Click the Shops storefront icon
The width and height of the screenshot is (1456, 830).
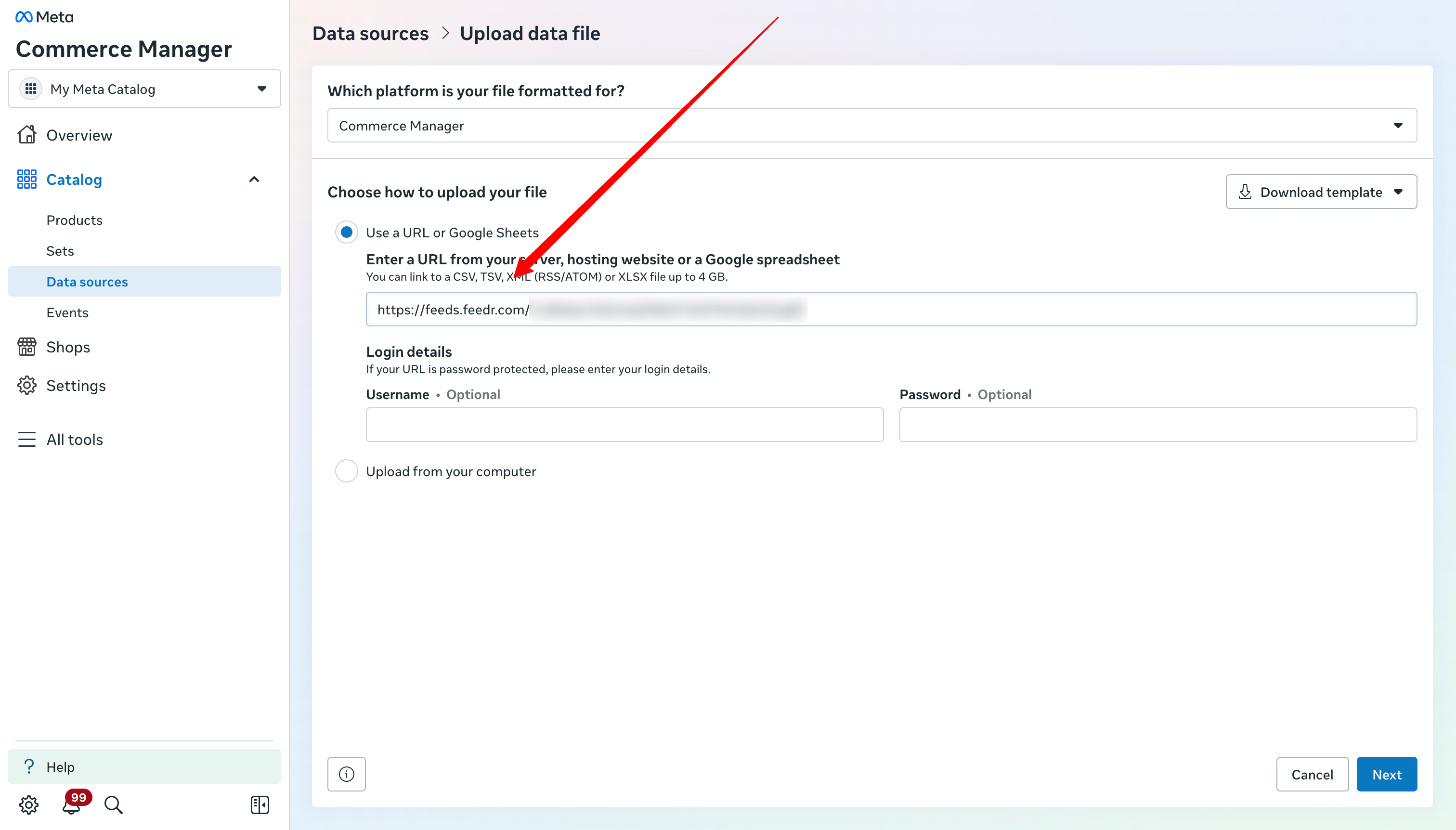27,347
